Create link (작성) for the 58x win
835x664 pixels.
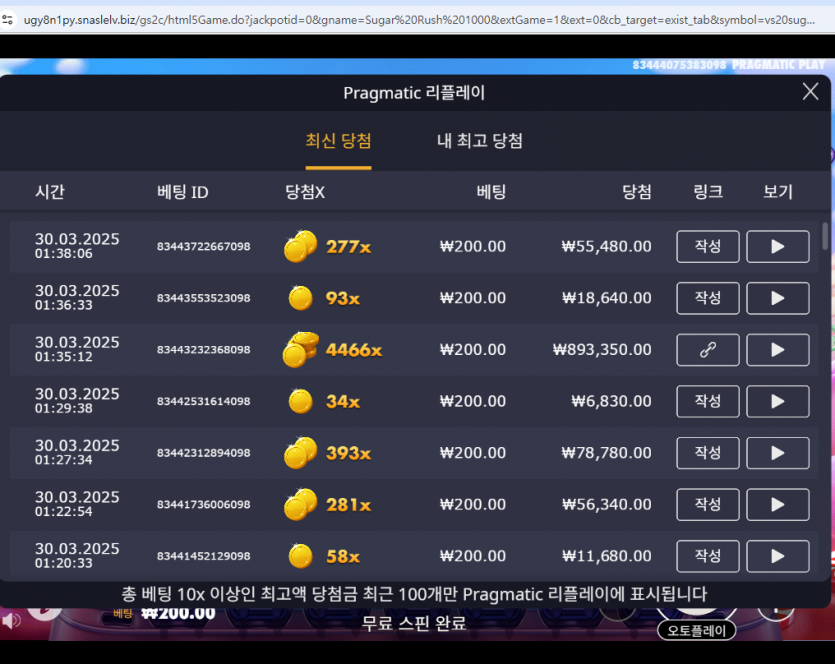(708, 556)
